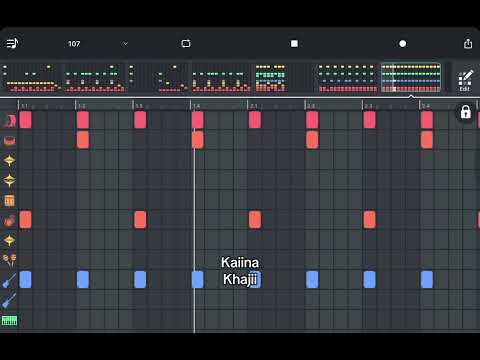Stop playback with the square stop button

click(x=294, y=44)
